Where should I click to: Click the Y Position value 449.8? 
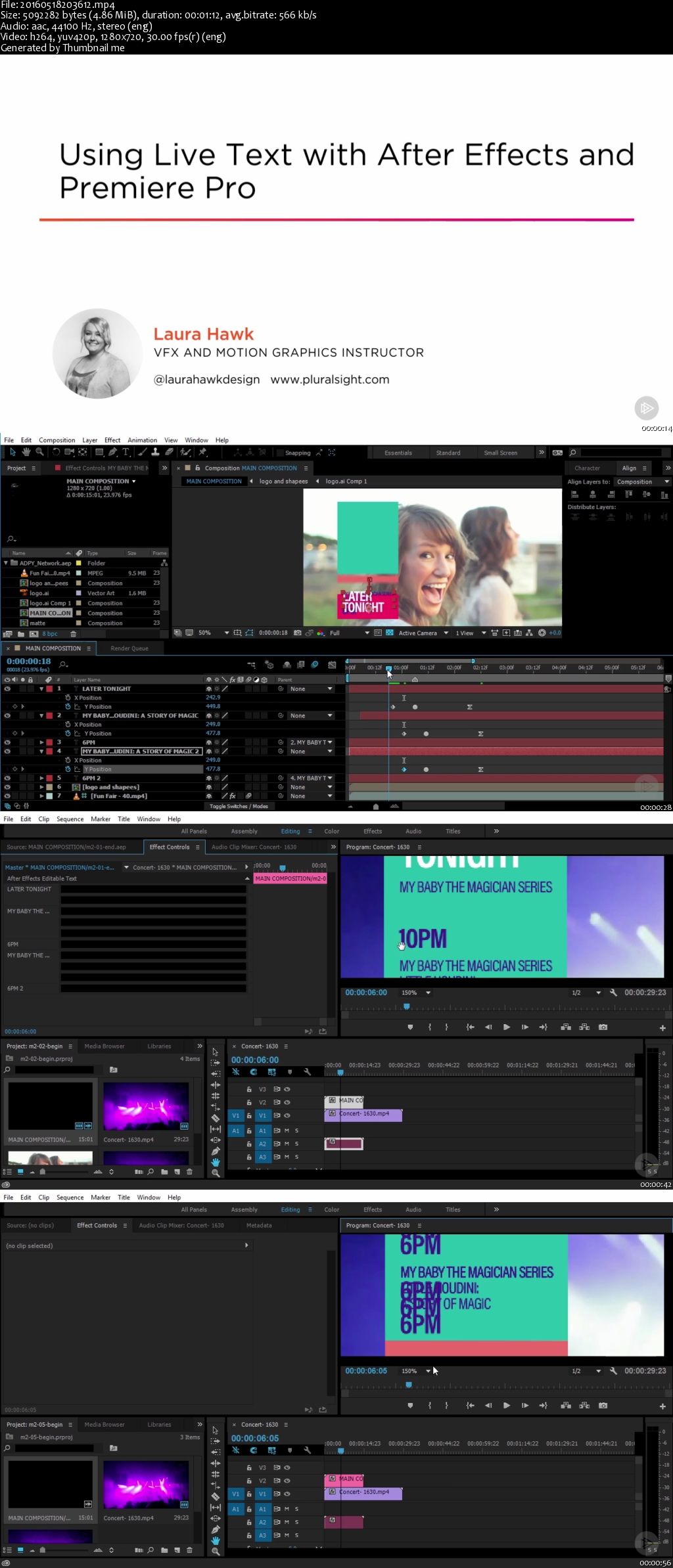[213, 707]
